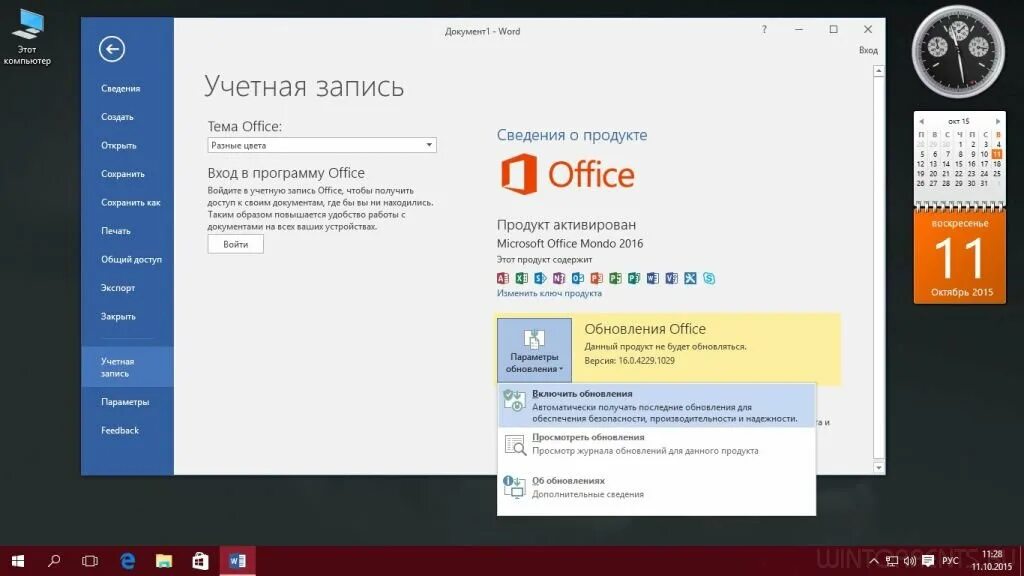1024x576 pixels.
Task: Go back using the circled arrow button
Action: [112, 49]
